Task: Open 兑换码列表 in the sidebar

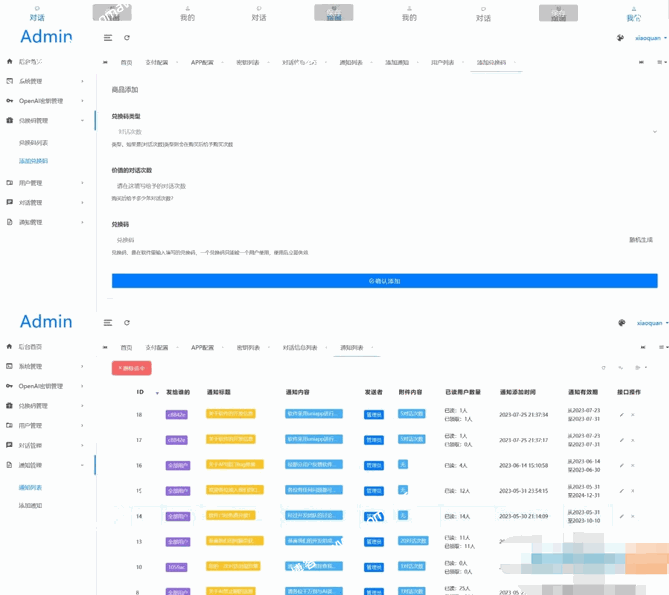Action: pos(33,144)
